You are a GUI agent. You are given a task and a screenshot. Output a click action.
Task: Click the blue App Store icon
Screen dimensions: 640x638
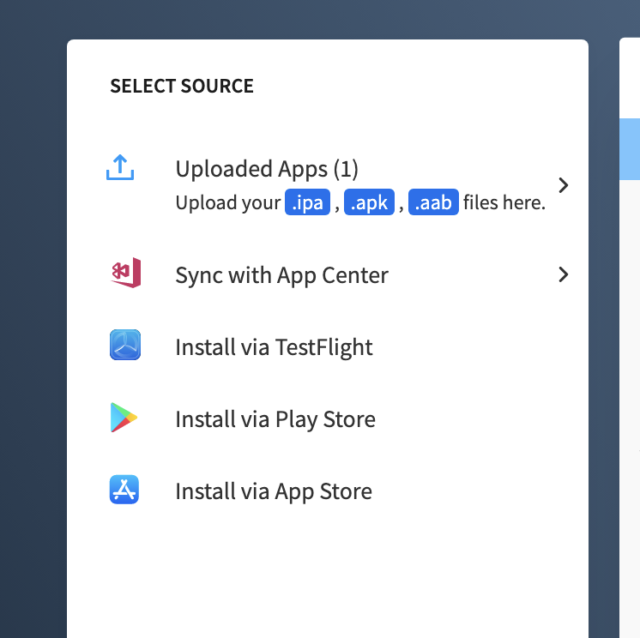point(124,489)
